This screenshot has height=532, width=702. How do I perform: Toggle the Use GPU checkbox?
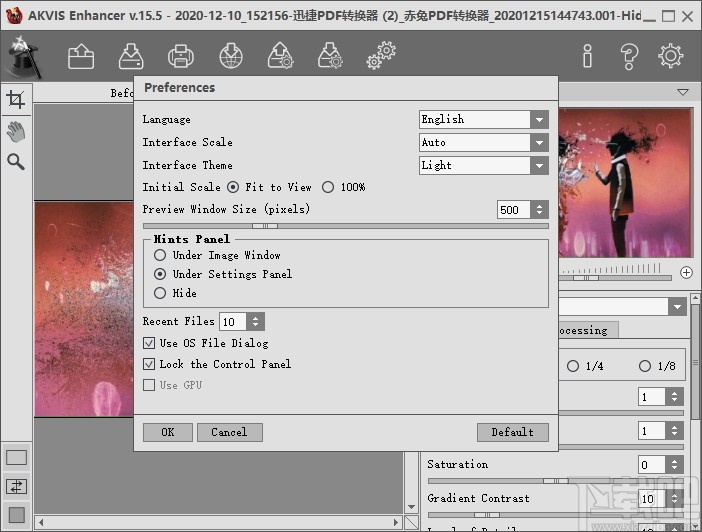(149, 385)
